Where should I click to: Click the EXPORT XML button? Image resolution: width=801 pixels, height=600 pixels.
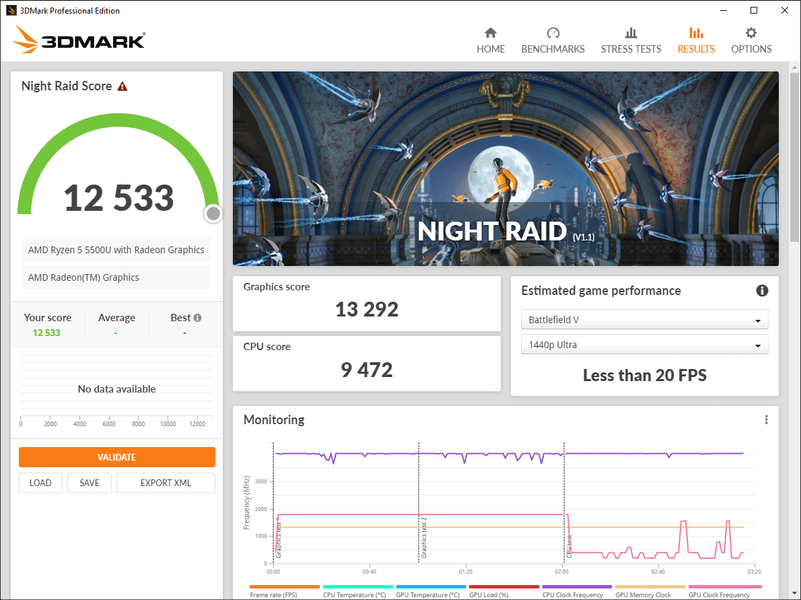click(x=166, y=483)
